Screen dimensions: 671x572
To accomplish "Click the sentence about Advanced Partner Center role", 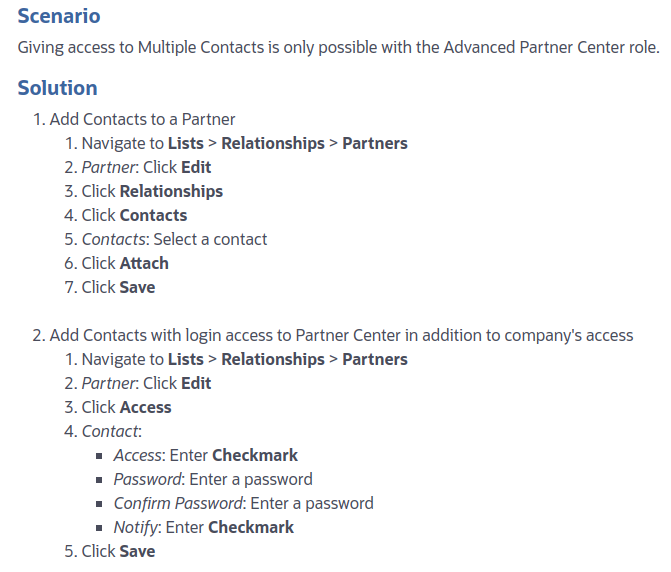I will click(339, 48).
